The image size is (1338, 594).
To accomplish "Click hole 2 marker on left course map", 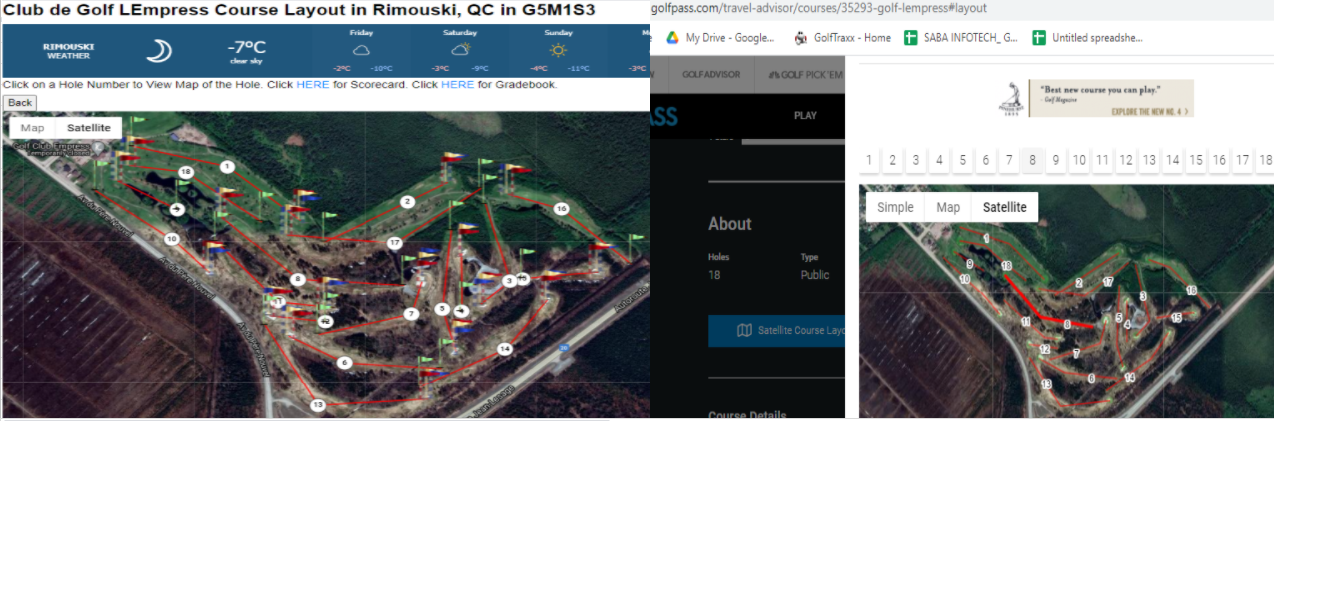I will [x=407, y=202].
